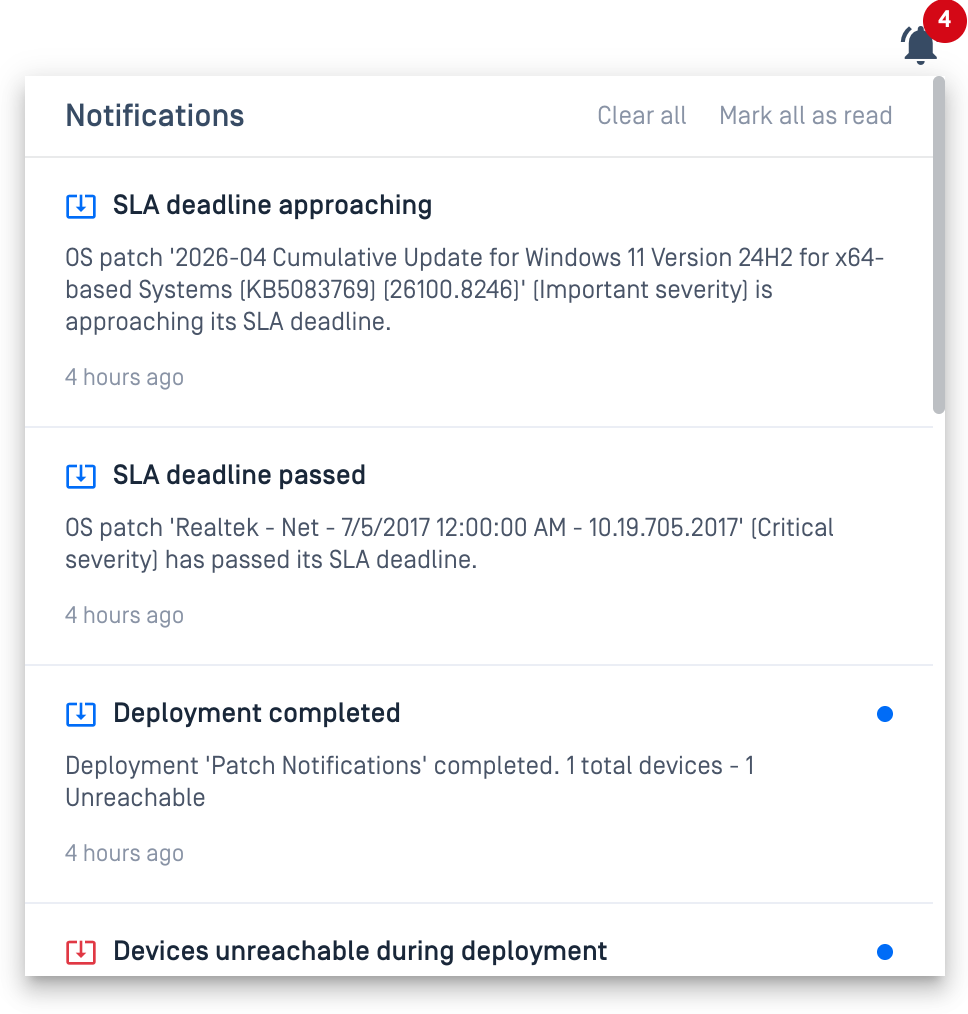Toggle unread dot on Devices unreachable notification

885,952
